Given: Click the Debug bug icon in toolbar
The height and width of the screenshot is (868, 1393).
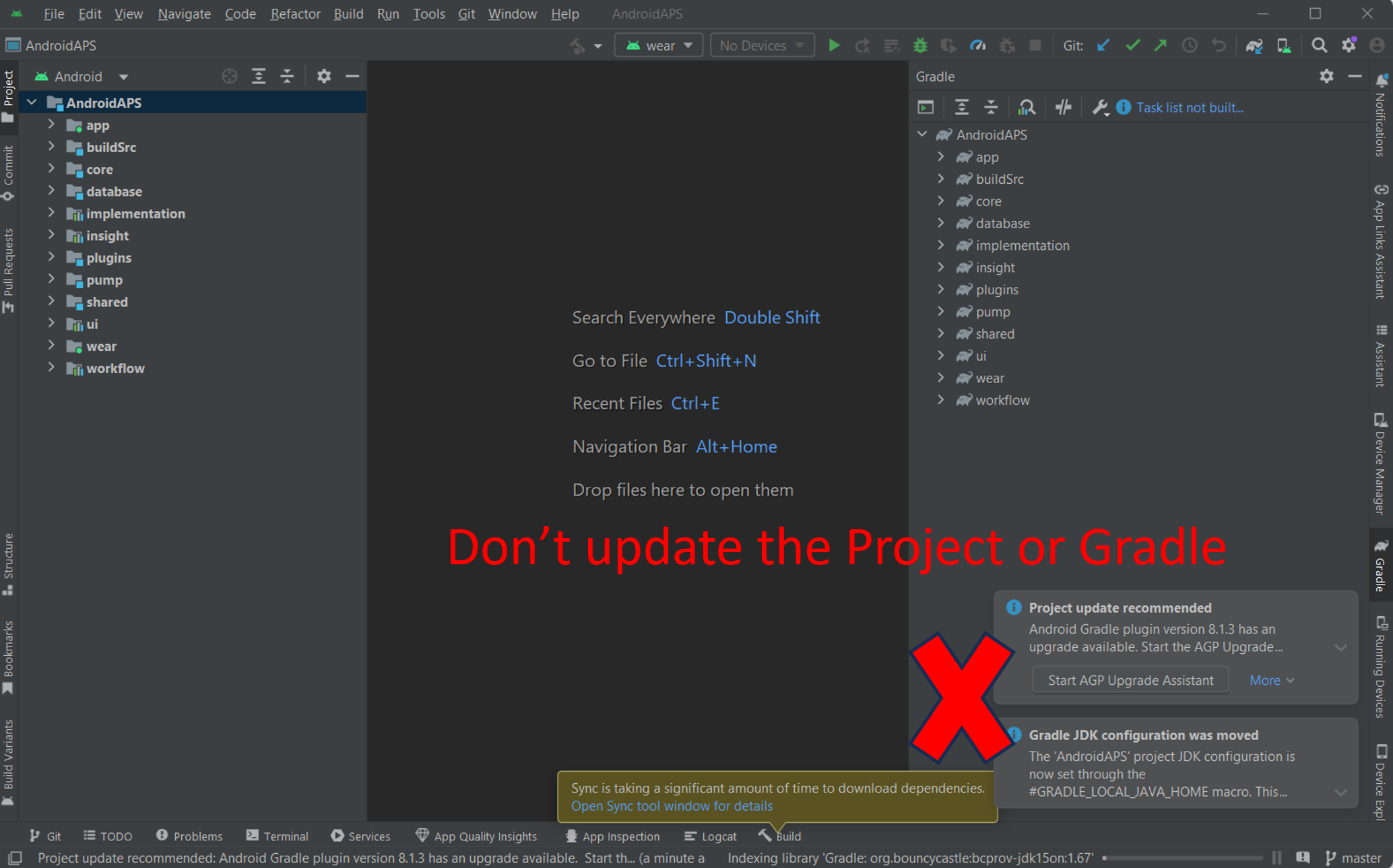Looking at the screenshot, I should coord(919,46).
